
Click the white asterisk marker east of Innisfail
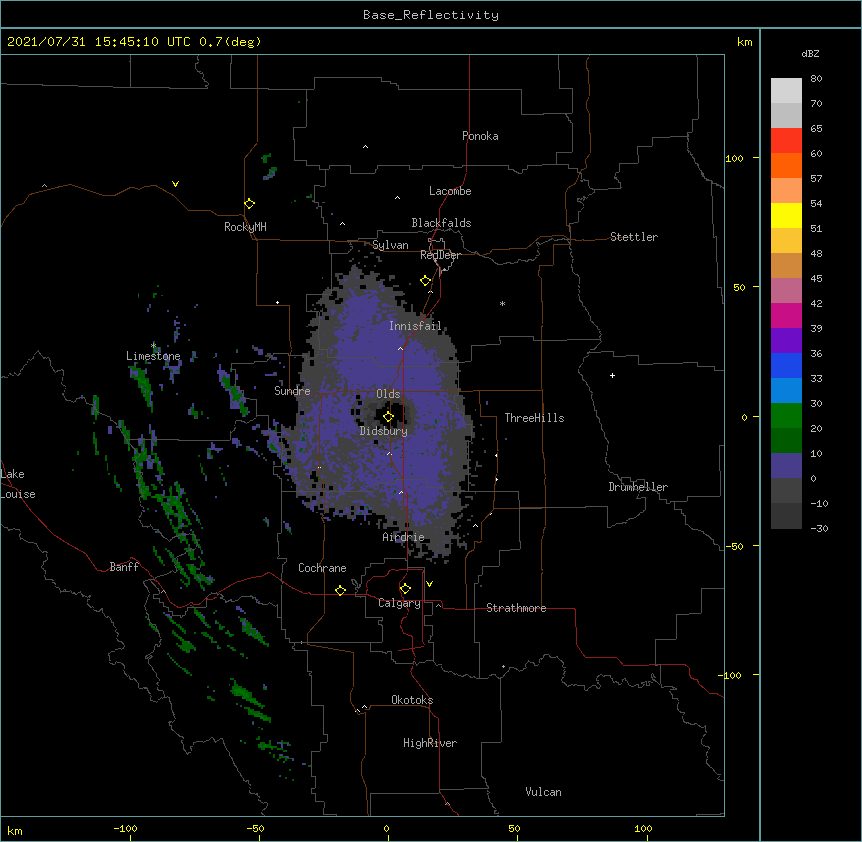(x=502, y=303)
